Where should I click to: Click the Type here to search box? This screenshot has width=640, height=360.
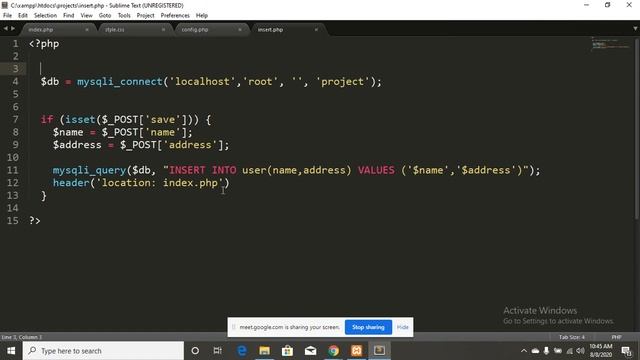tap(103, 351)
